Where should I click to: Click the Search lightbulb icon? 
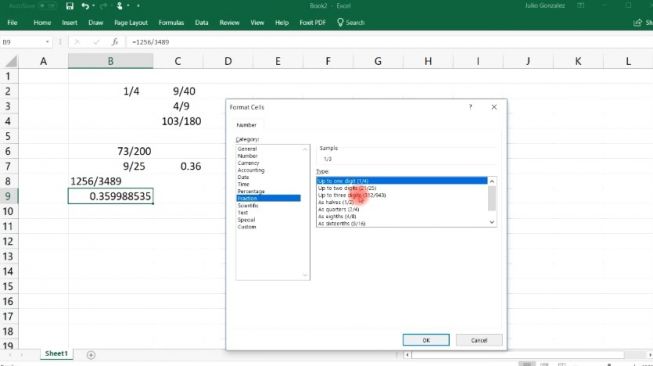point(340,22)
